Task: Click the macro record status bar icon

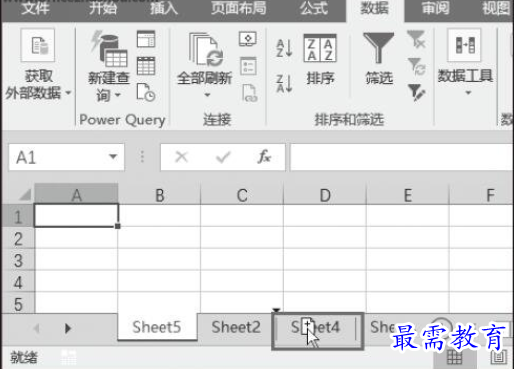Action: coord(69,358)
